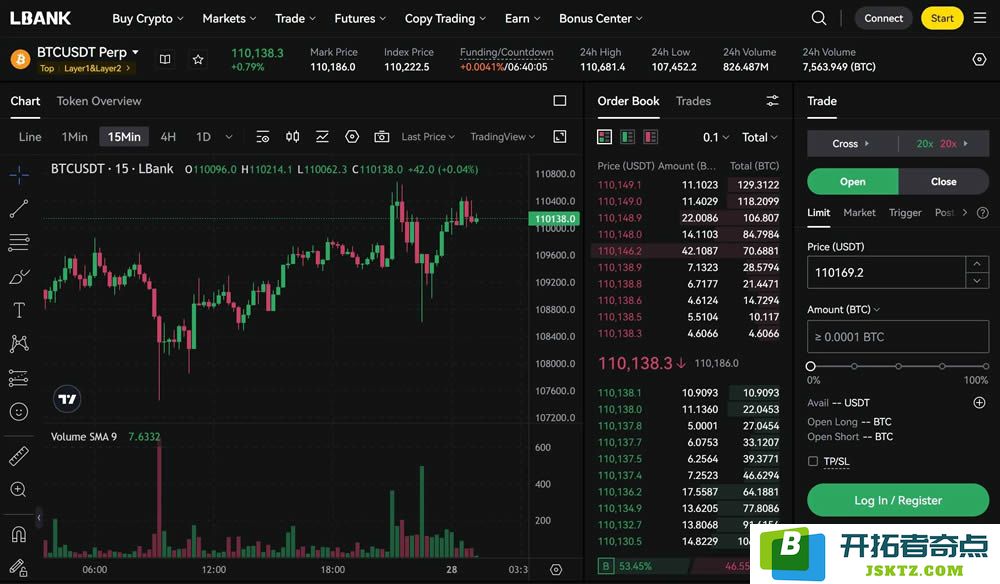This screenshot has width=1000, height=584.
Task: Switch to the Trades tab
Action: pos(693,101)
